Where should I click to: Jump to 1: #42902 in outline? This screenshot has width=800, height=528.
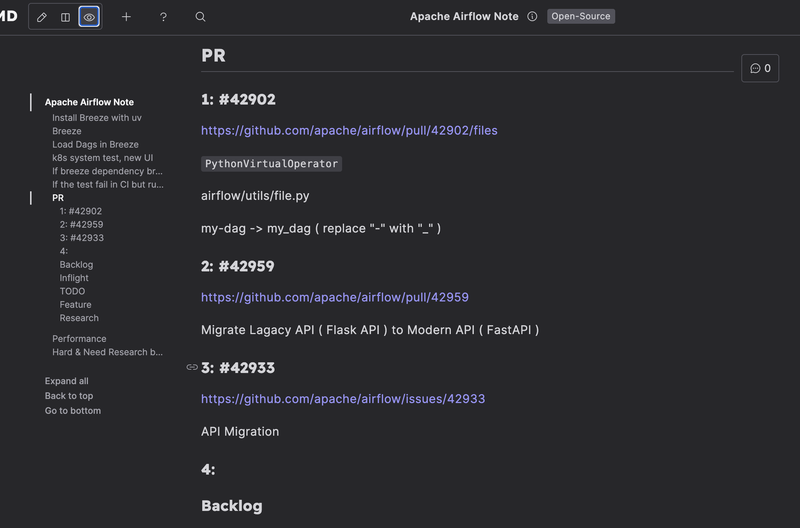(81, 211)
